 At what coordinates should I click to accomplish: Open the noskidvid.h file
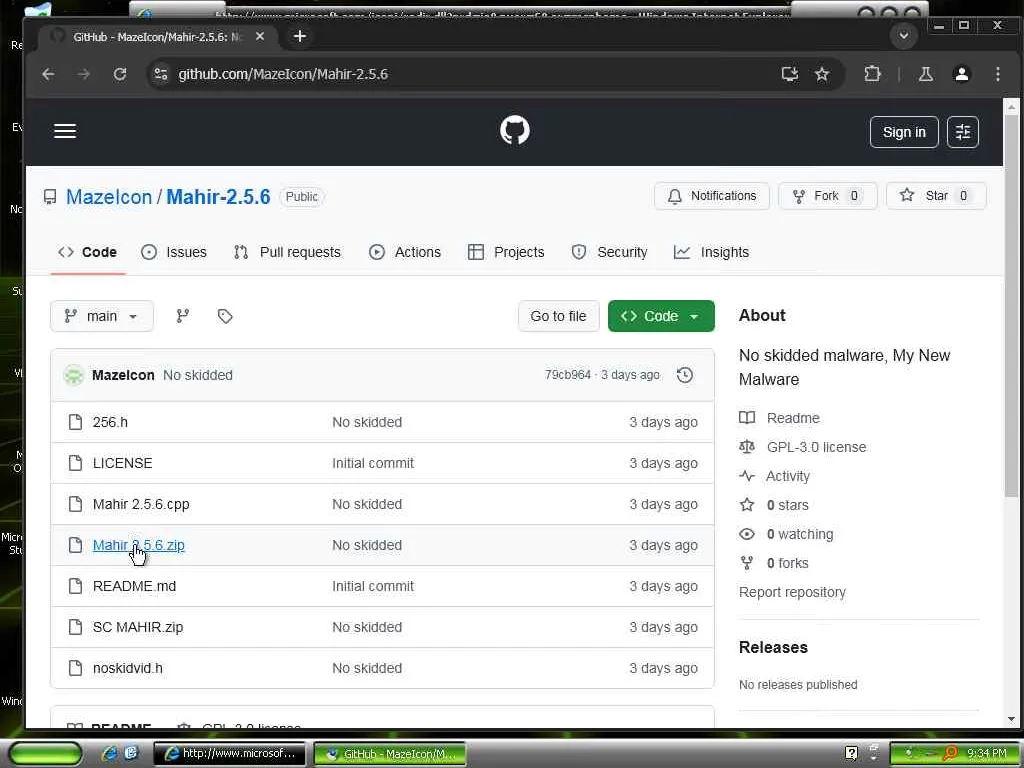coord(128,668)
